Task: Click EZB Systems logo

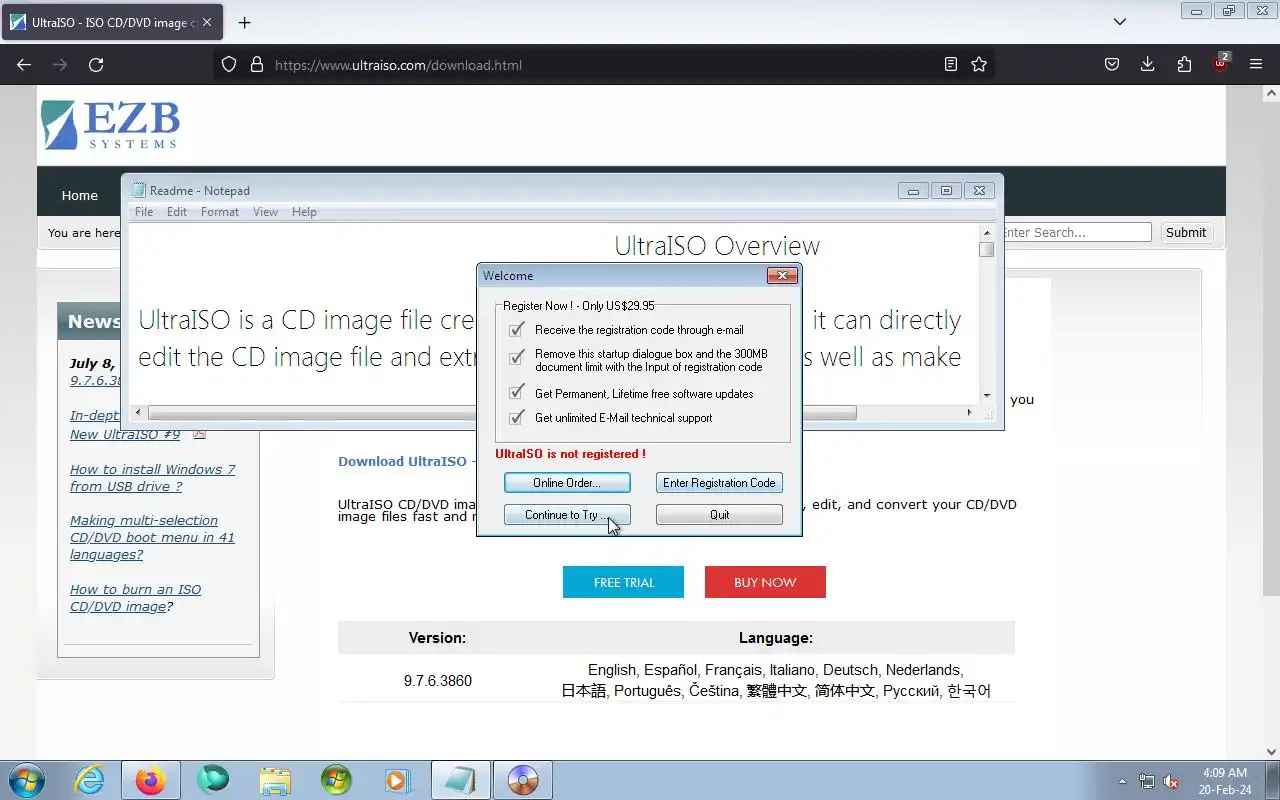Action: [x=110, y=125]
